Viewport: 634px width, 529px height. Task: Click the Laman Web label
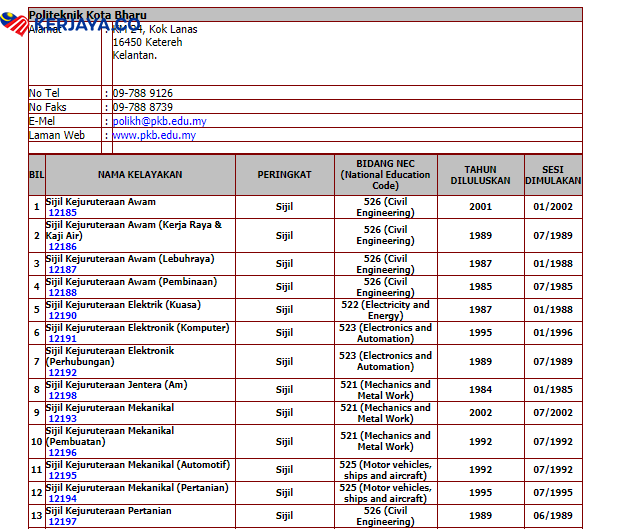tap(57, 135)
